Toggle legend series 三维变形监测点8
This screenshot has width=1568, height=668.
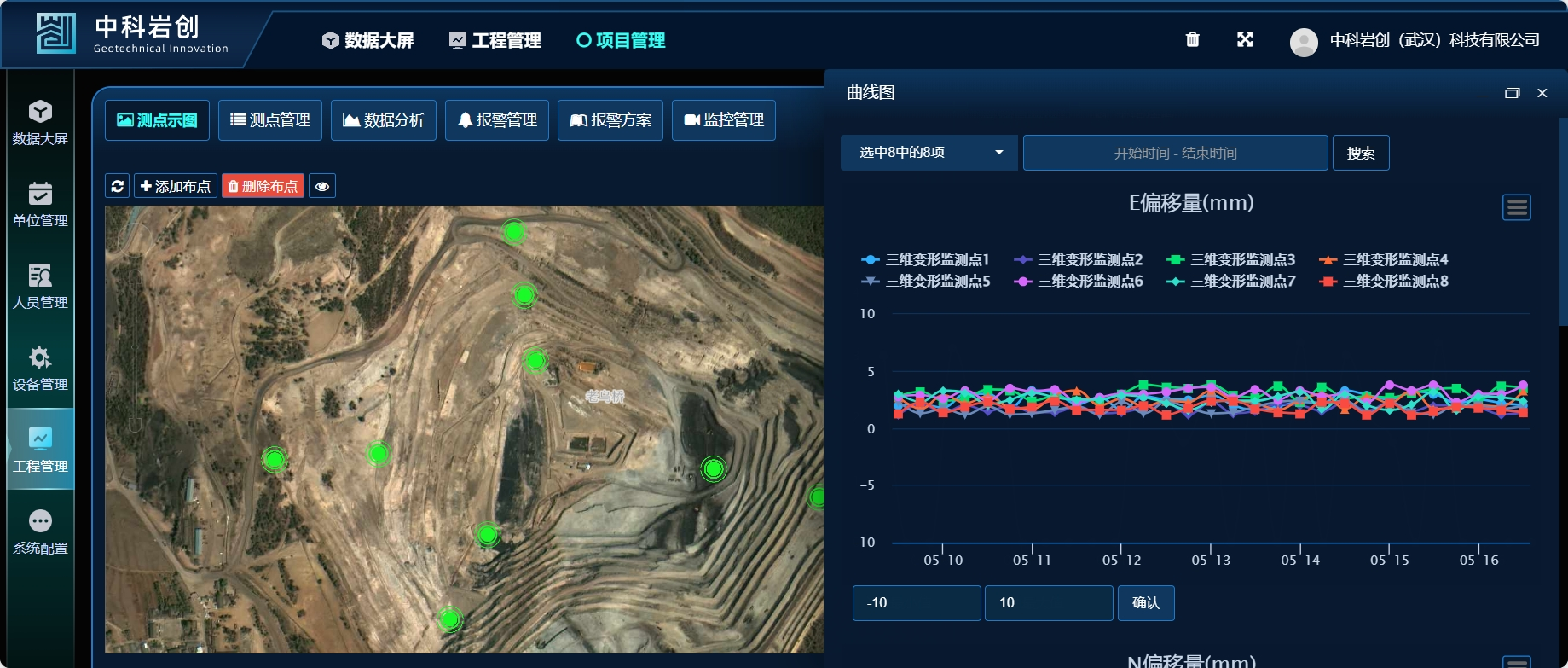(x=1384, y=281)
